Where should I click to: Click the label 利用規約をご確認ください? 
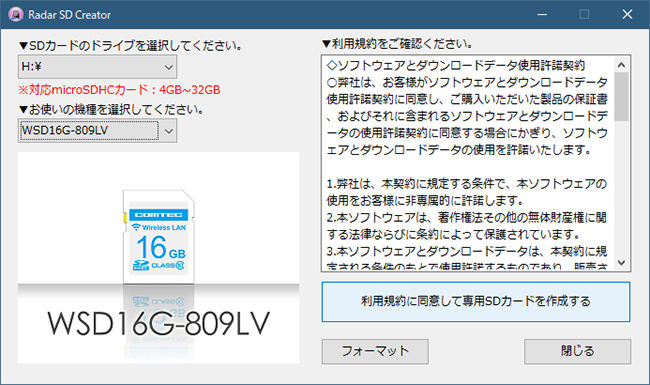(x=397, y=44)
